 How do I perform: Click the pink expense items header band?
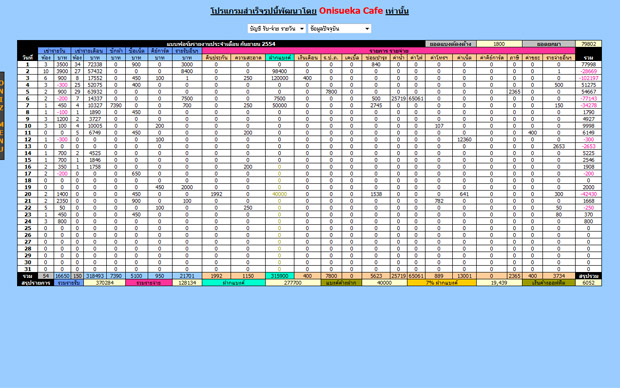[x=388, y=51]
